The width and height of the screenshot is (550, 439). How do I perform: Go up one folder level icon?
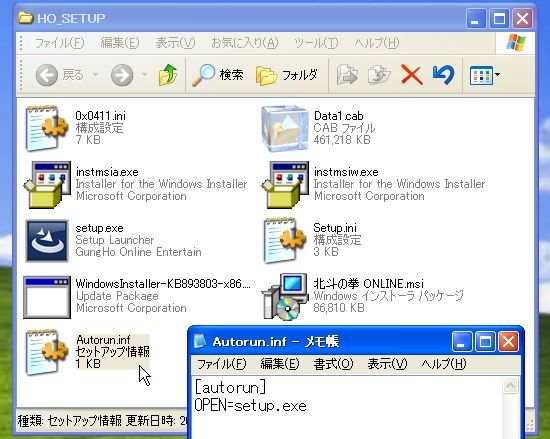[168, 75]
